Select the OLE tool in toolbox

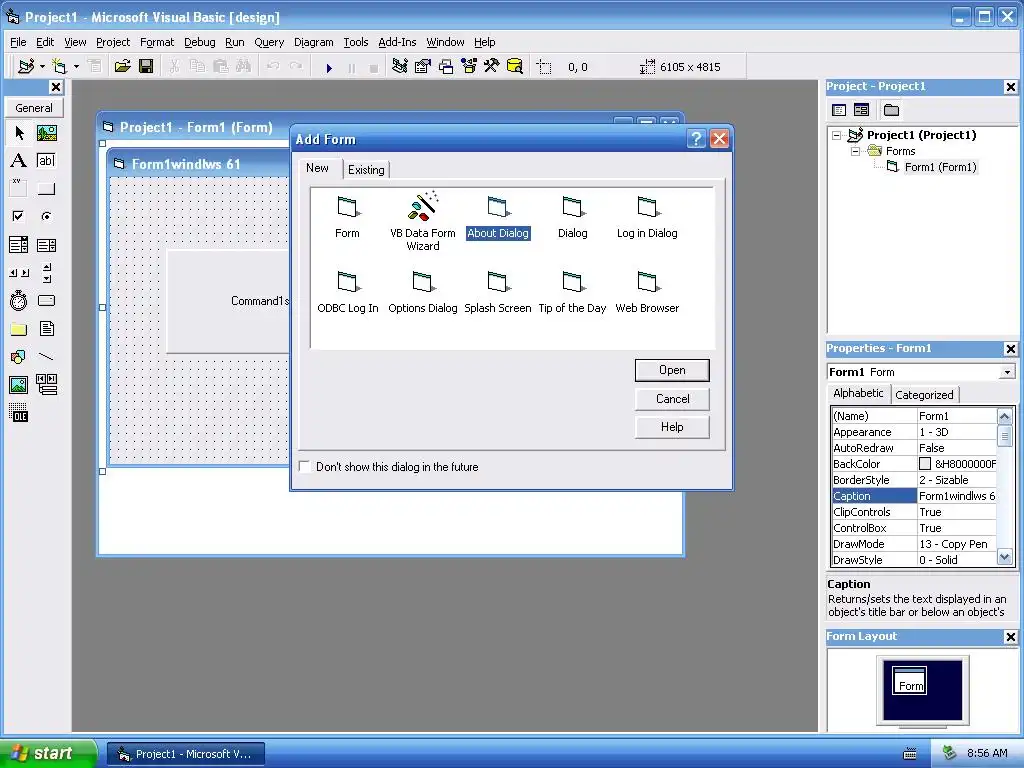tap(19, 413)
